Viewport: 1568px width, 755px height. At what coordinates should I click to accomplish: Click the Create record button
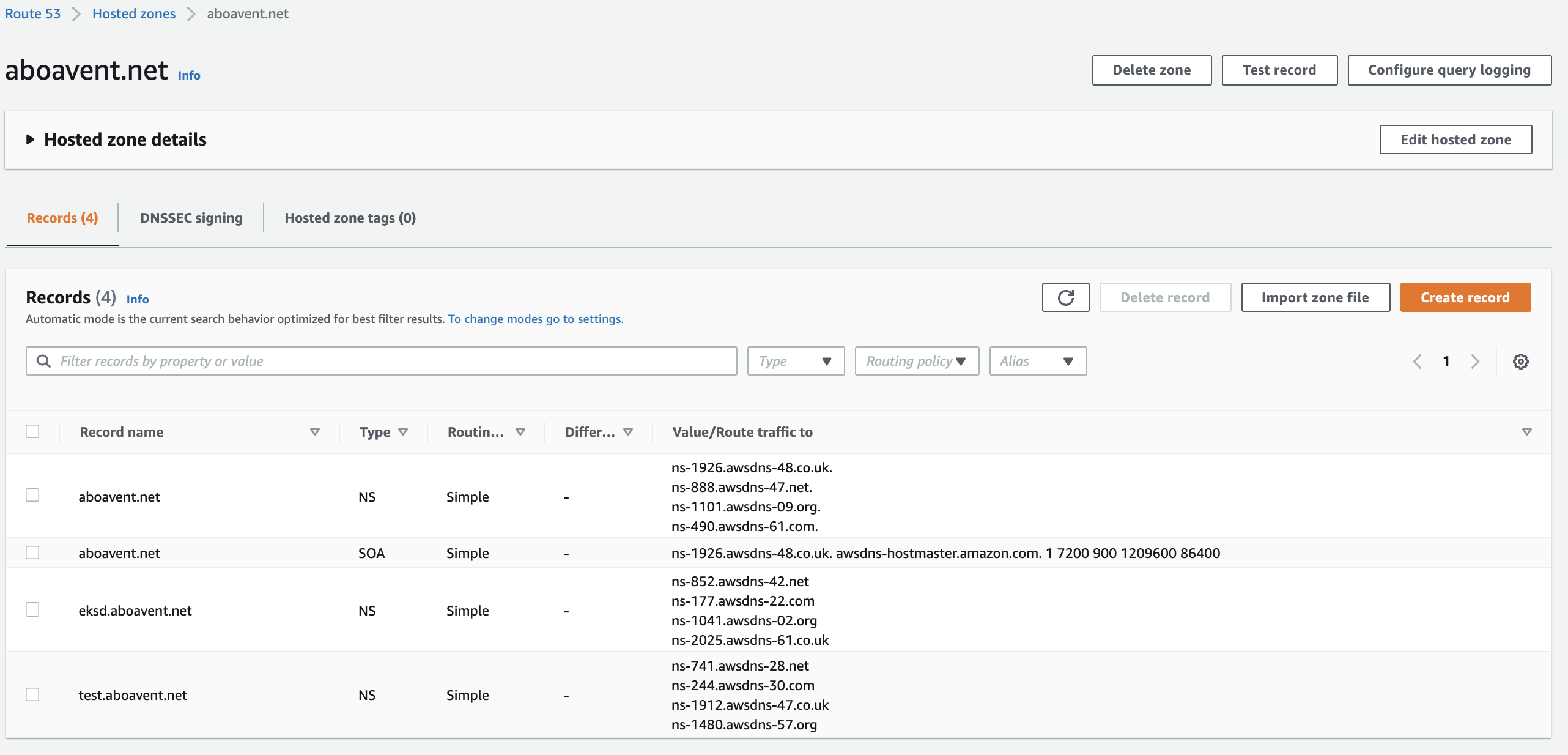tap(1465, 297)
